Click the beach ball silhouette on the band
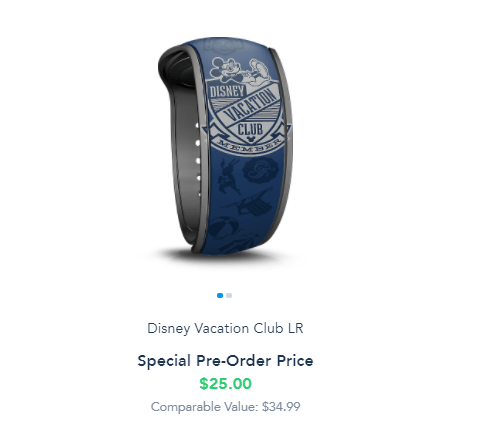 coord(225,227)
